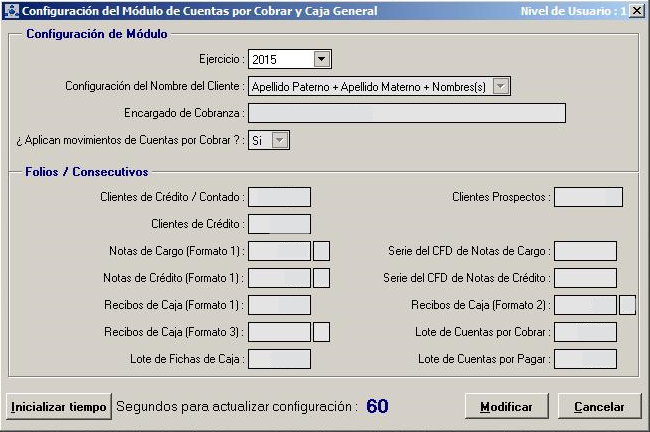Click the Encargado de Cobranza field
Image resolution: width=650 pixels, height=432 pixels.
click(x=406, y=113)
